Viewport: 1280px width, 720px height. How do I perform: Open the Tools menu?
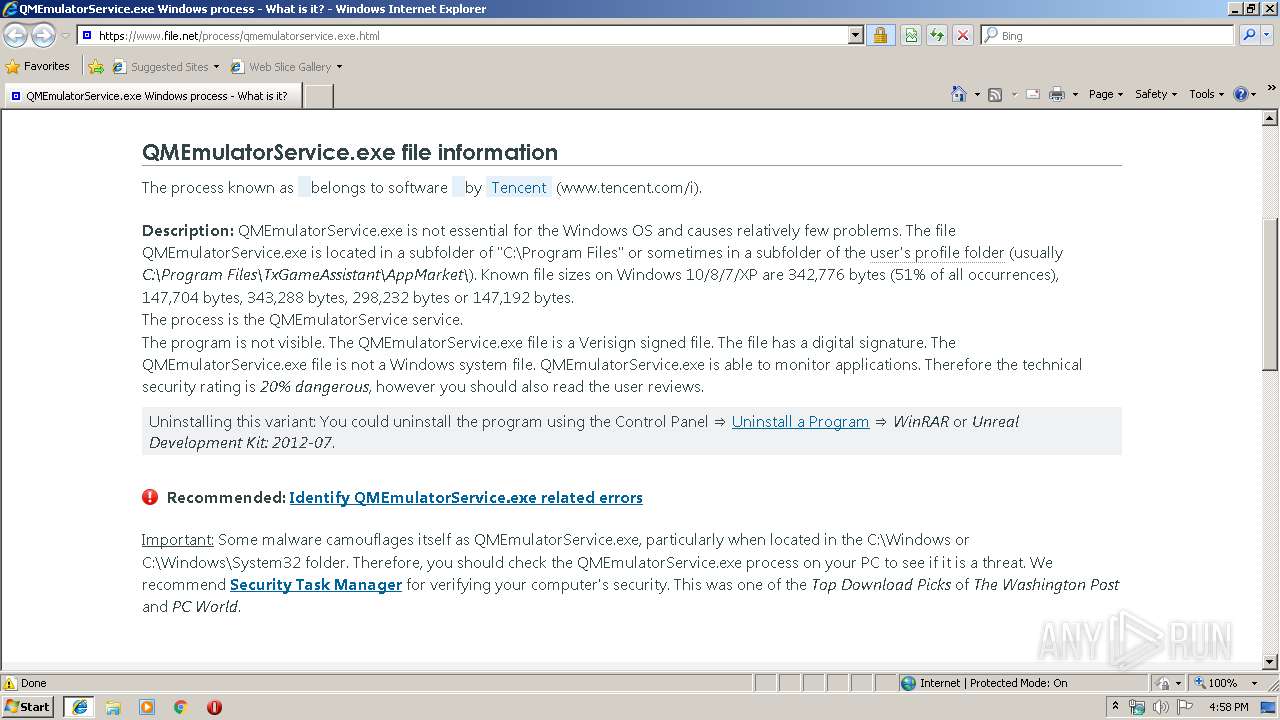(x=1207, y=94)
